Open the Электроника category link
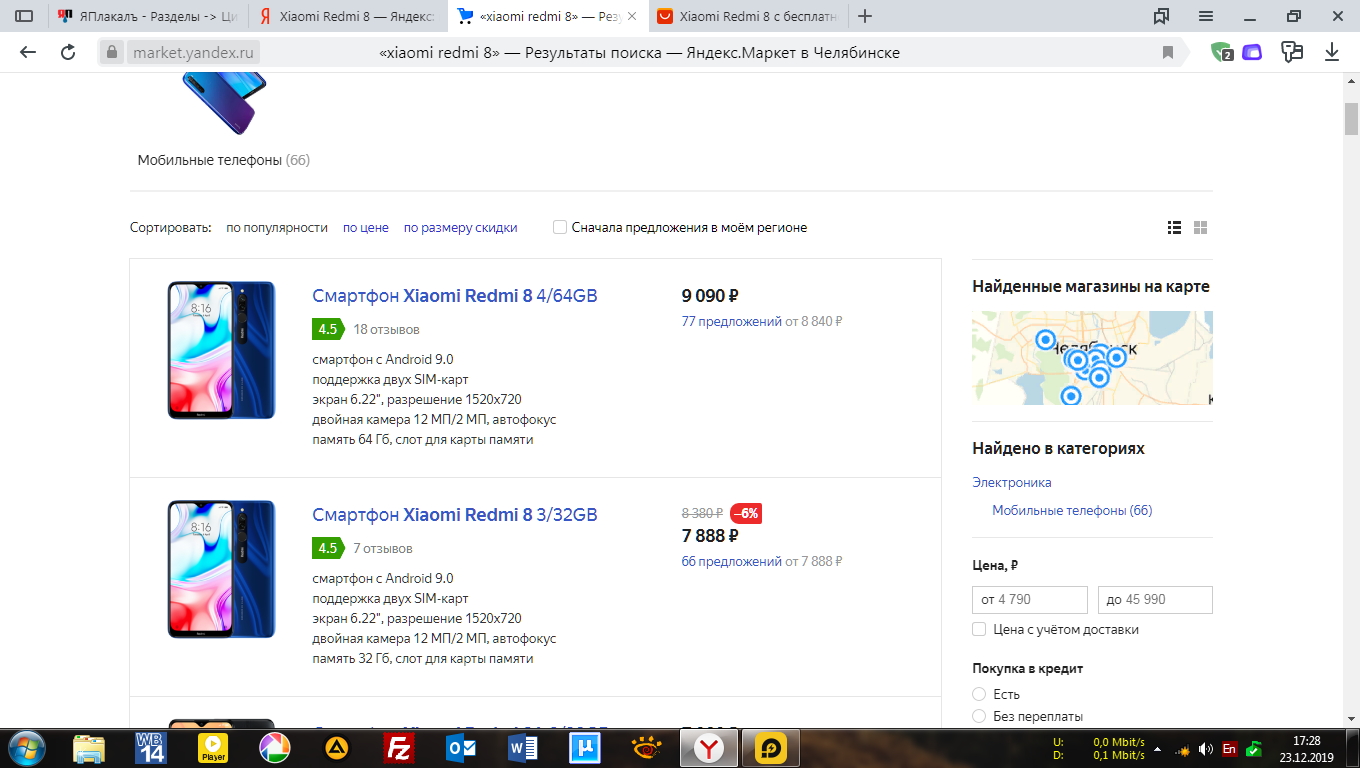The height and width of the screenshot is (768, 1360). (x=1012, y=482)
